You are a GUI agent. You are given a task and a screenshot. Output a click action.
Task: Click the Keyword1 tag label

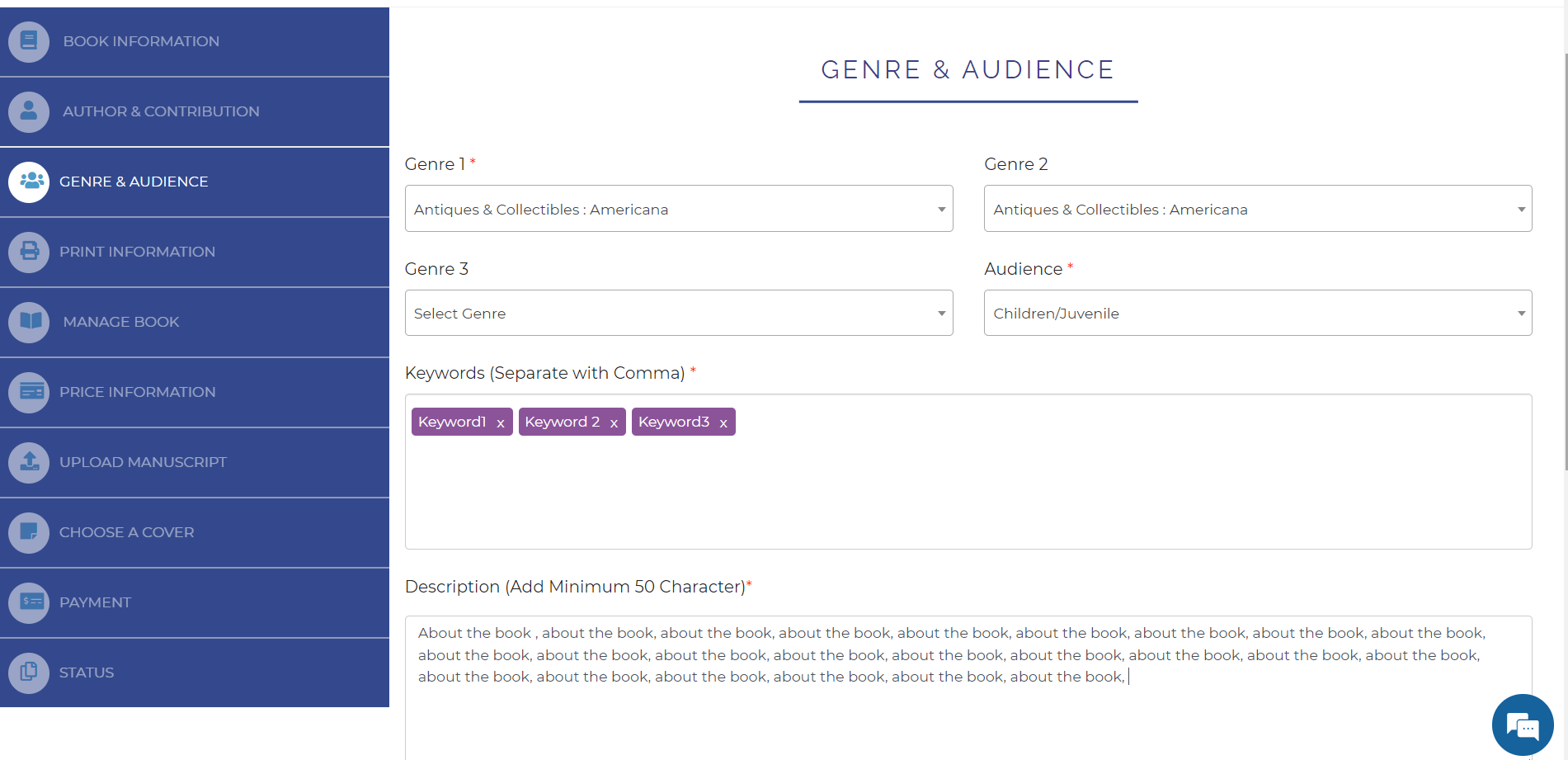point(452,422)
